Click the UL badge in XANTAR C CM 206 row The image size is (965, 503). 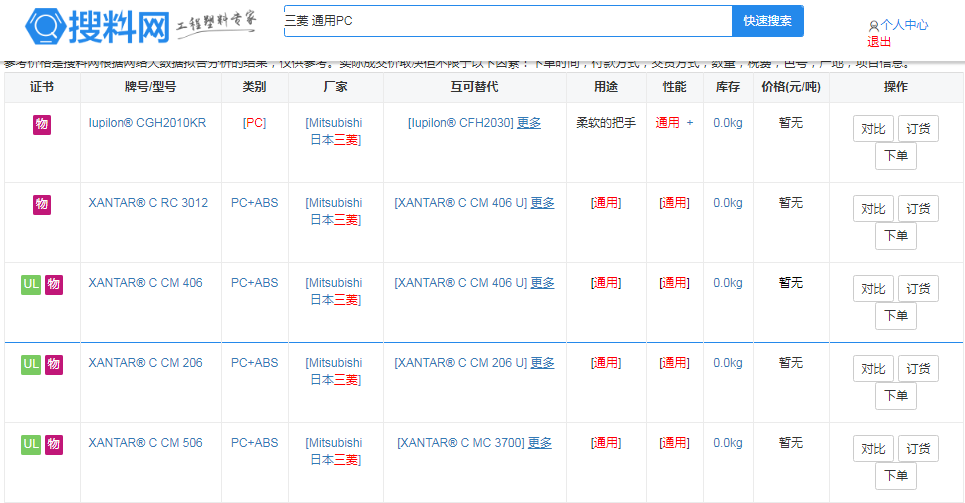click(x=31, y=364)
